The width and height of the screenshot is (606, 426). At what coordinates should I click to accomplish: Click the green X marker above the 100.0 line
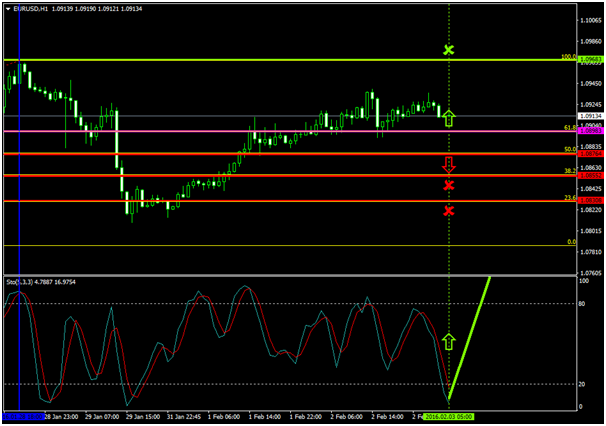449,49
